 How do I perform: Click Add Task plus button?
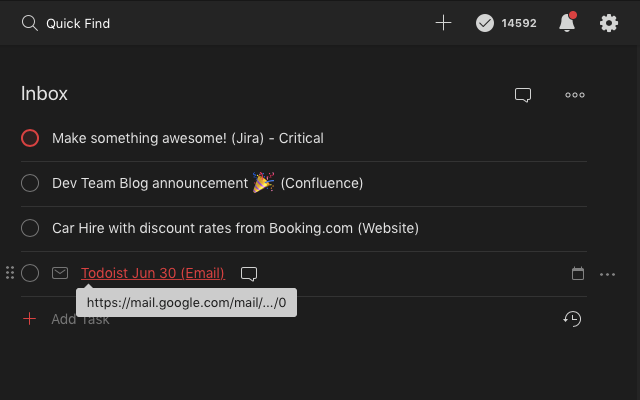pyautogui.click(x=30, y=319)
